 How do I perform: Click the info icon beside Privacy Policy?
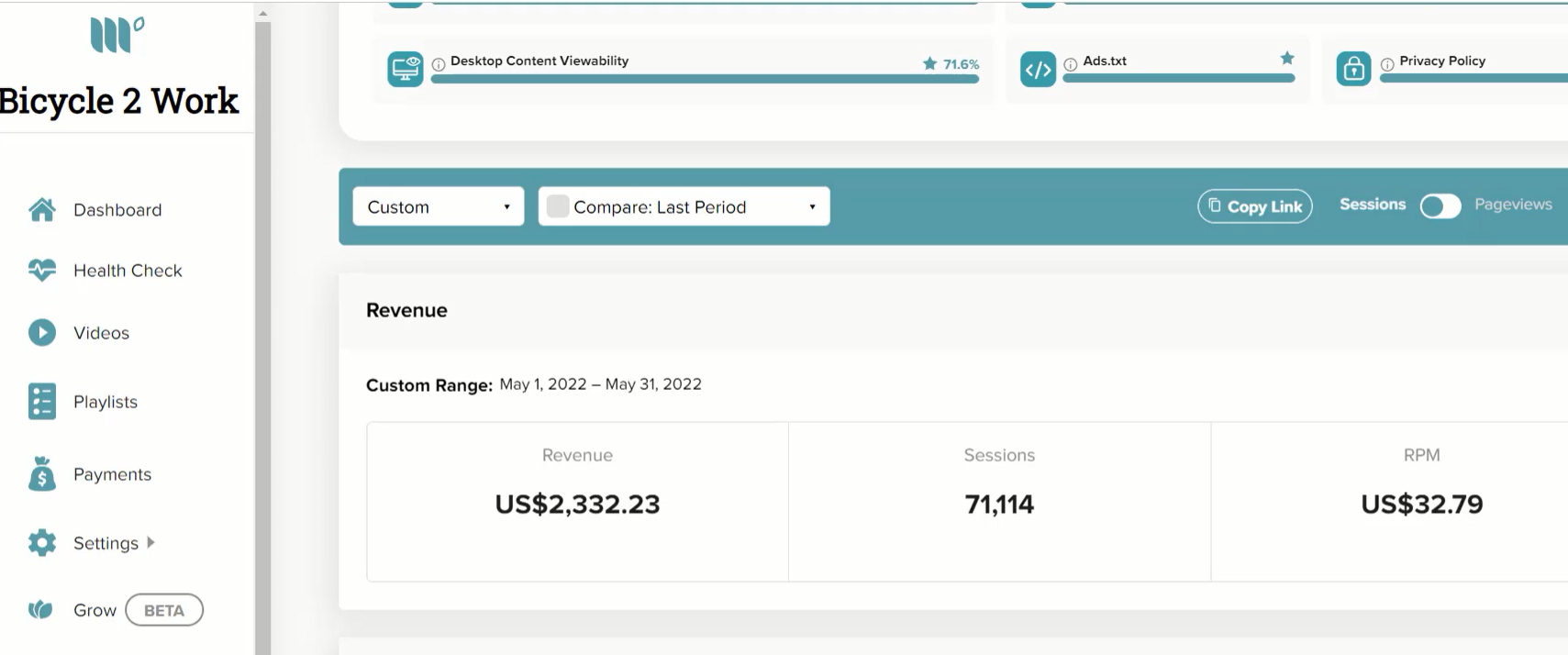[1387, 64]
